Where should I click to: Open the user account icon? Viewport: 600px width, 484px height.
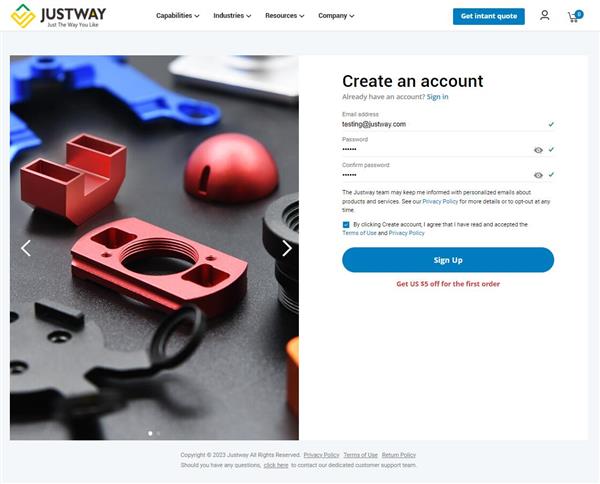click(x=545, y=16)
